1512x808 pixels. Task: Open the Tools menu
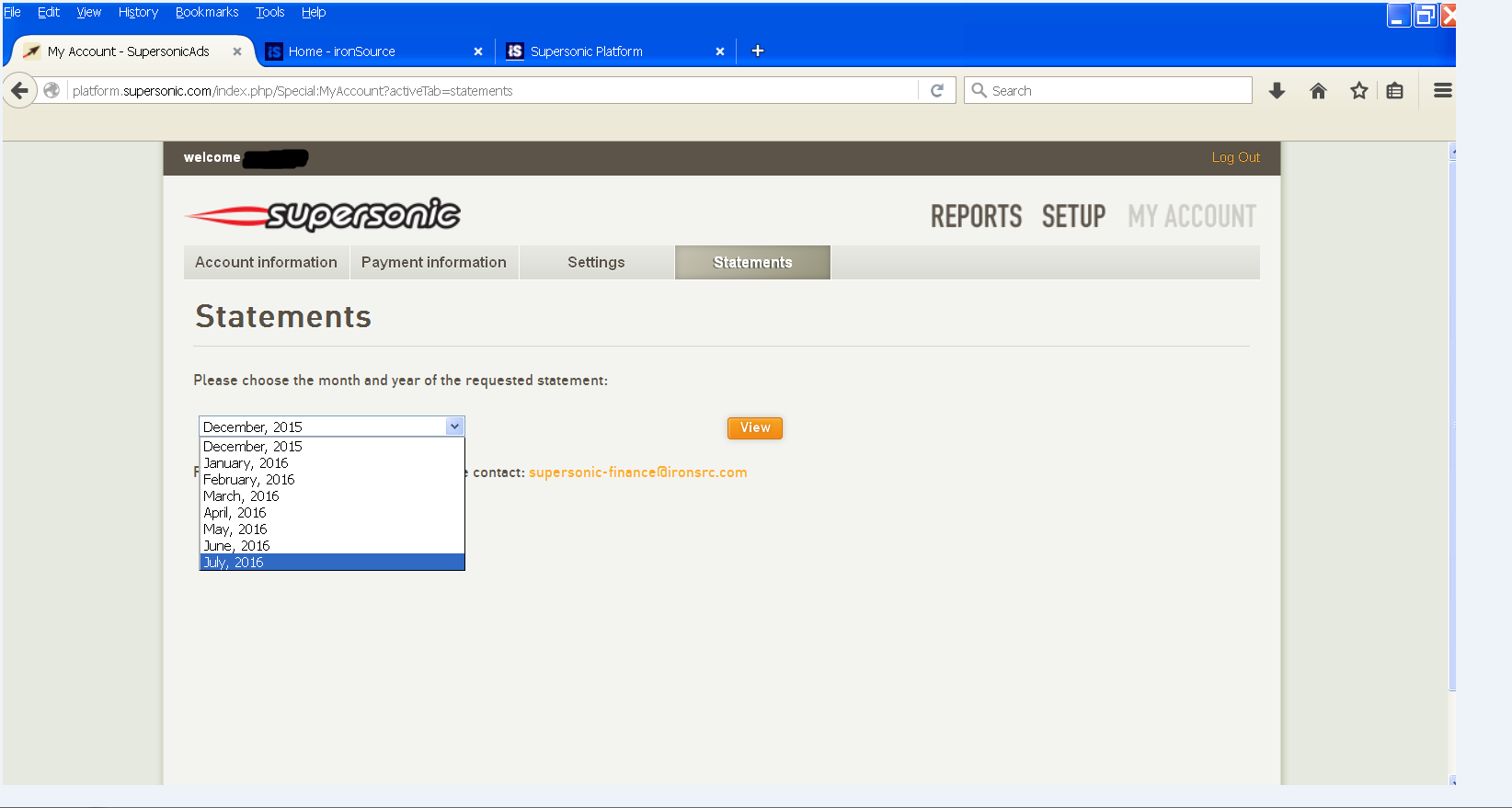tap(269, 12)
